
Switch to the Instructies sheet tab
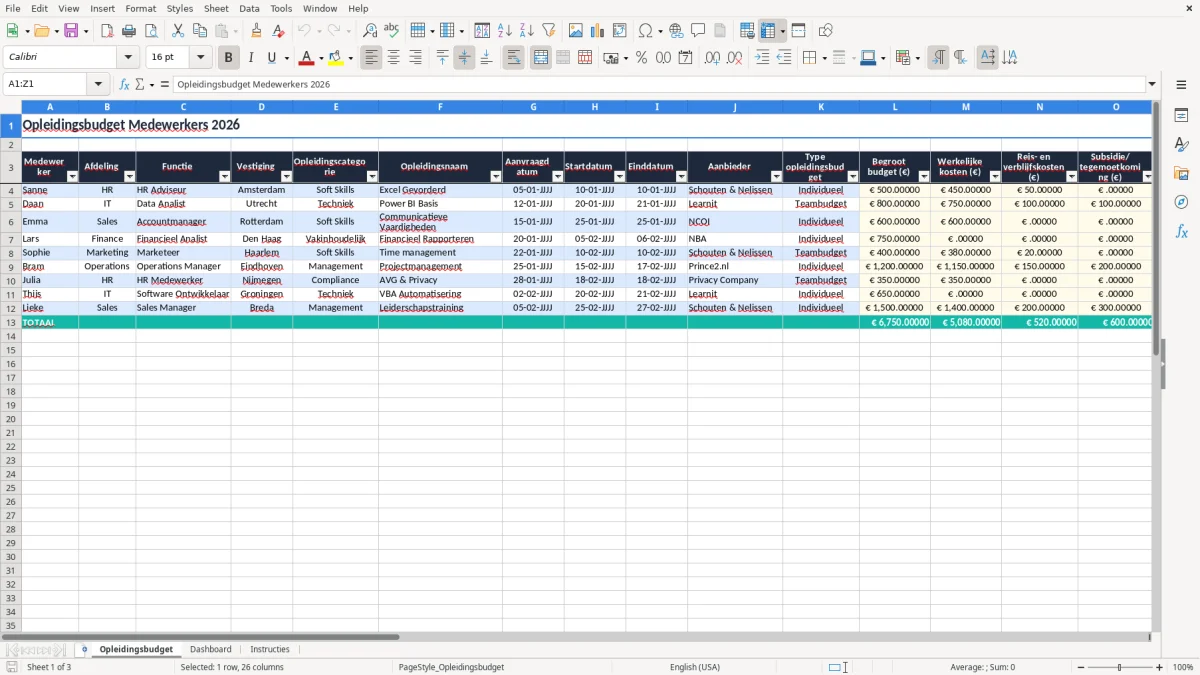point(270,649)
